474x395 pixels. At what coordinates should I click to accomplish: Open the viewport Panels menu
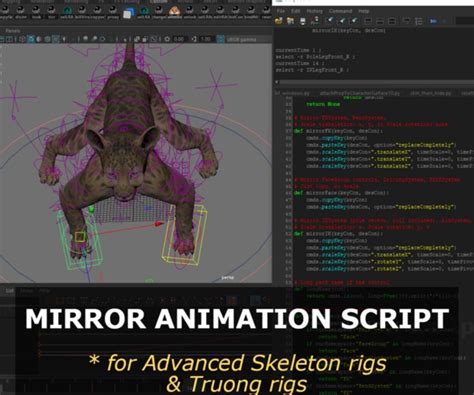tap(13, 31)
